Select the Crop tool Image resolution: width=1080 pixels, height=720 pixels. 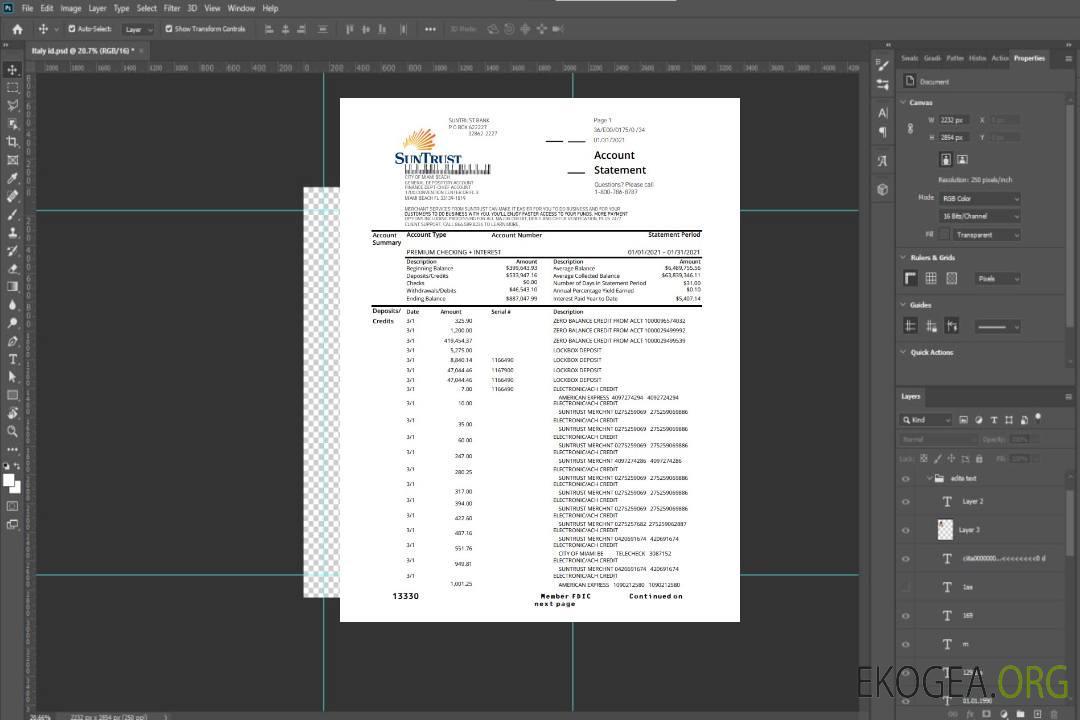(13, 142)
